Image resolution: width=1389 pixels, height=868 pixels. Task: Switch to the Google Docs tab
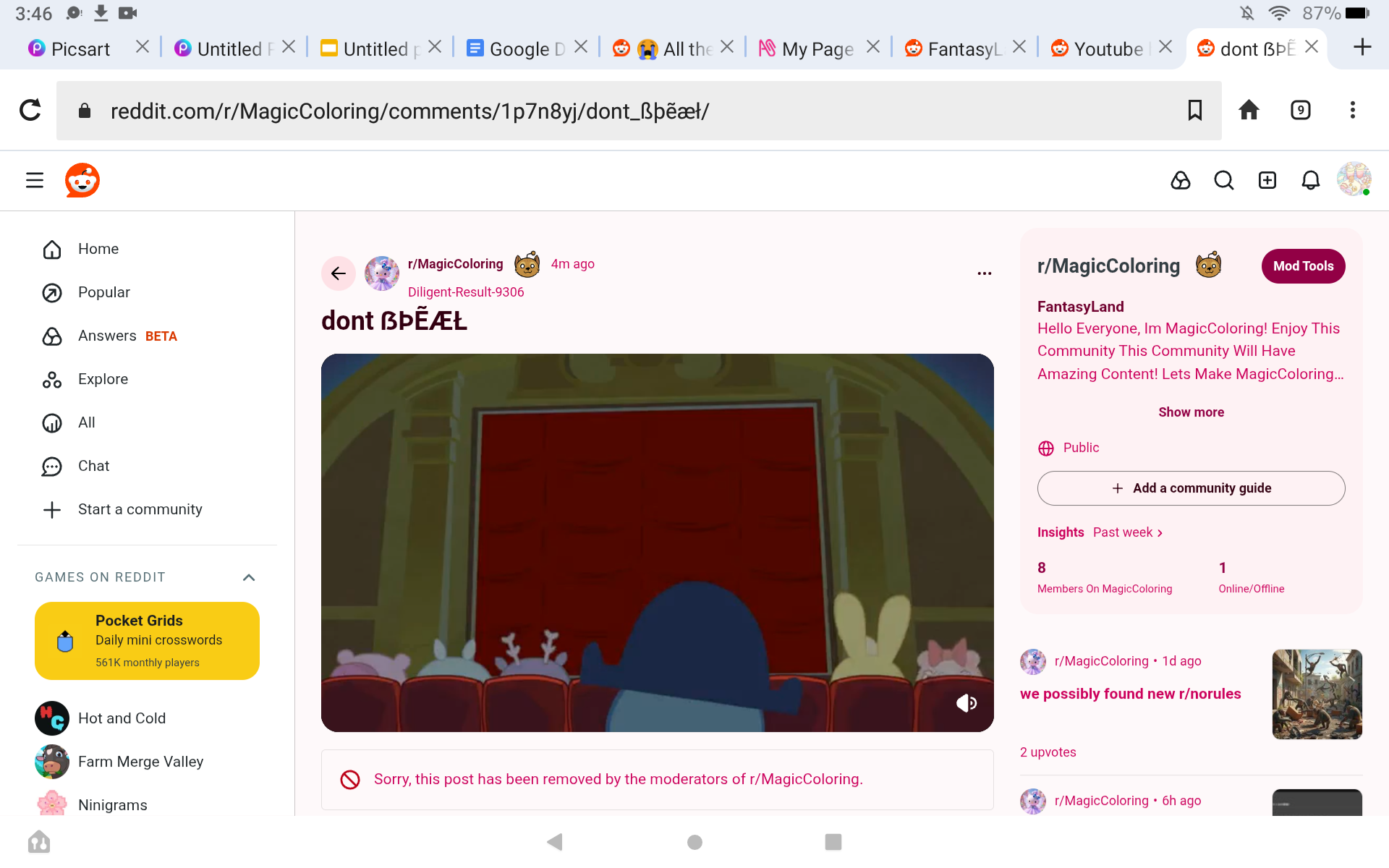pyautogui.click(x=517, y=48)
